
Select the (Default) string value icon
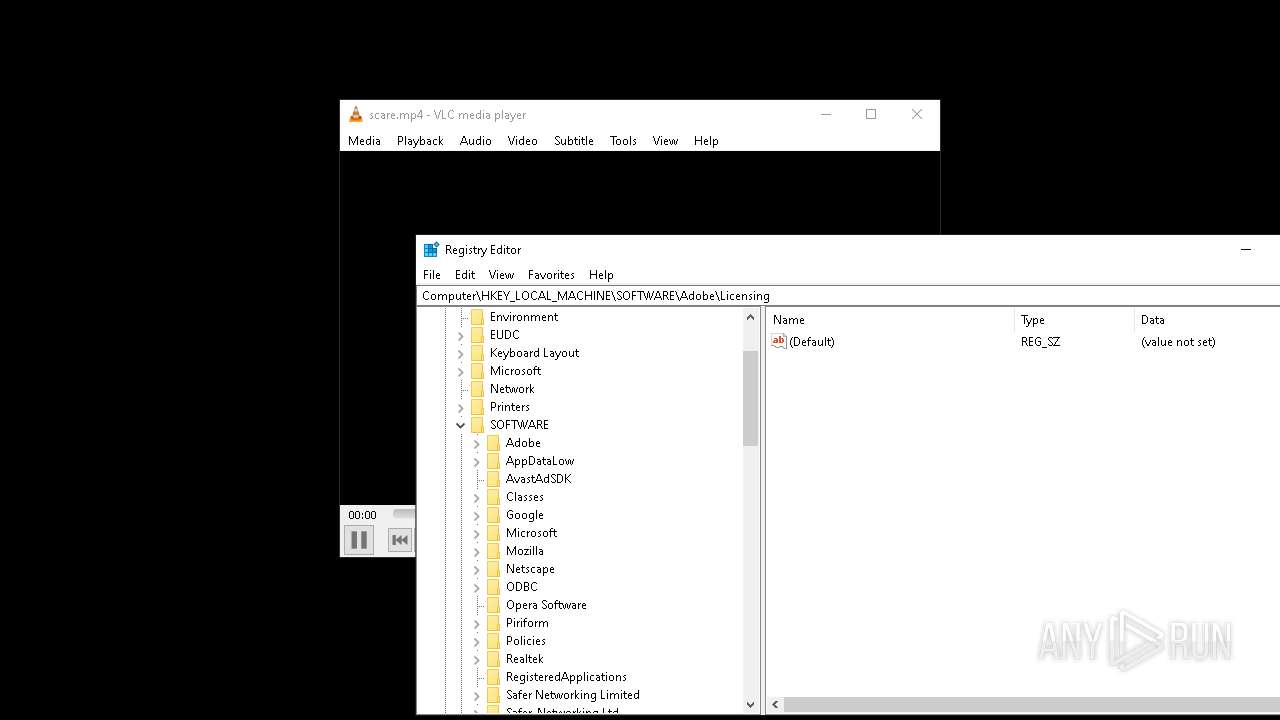pos(779,342)
